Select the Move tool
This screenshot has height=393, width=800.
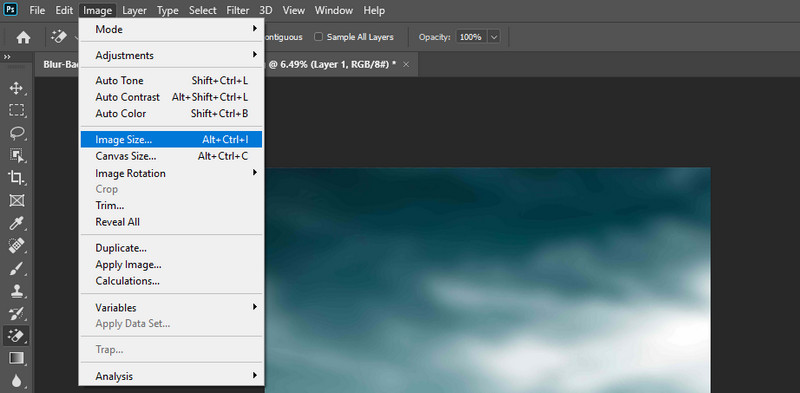pyautogui.click(x=17, y=88)
